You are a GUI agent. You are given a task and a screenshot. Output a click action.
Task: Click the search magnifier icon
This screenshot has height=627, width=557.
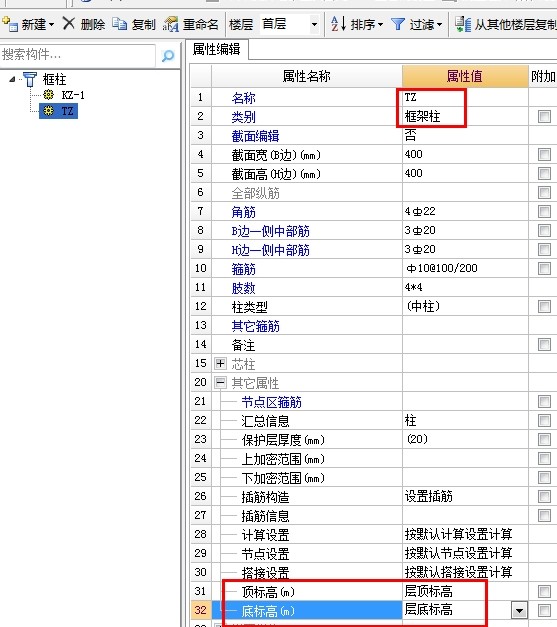(168, 55)
